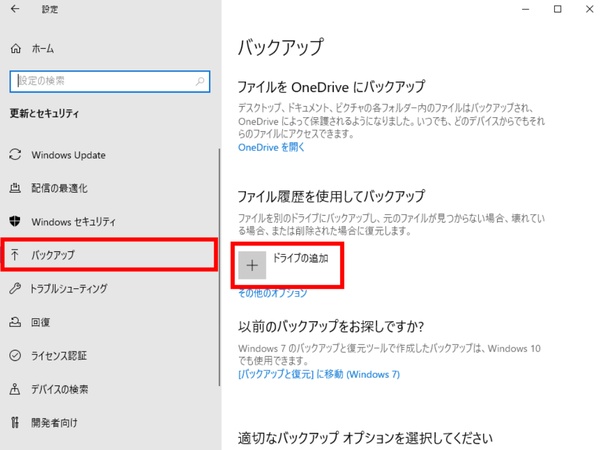Screen dimensions: 603x450
Task: Click the トラブルシューティング wrench icon
Action: click(15, 288)
